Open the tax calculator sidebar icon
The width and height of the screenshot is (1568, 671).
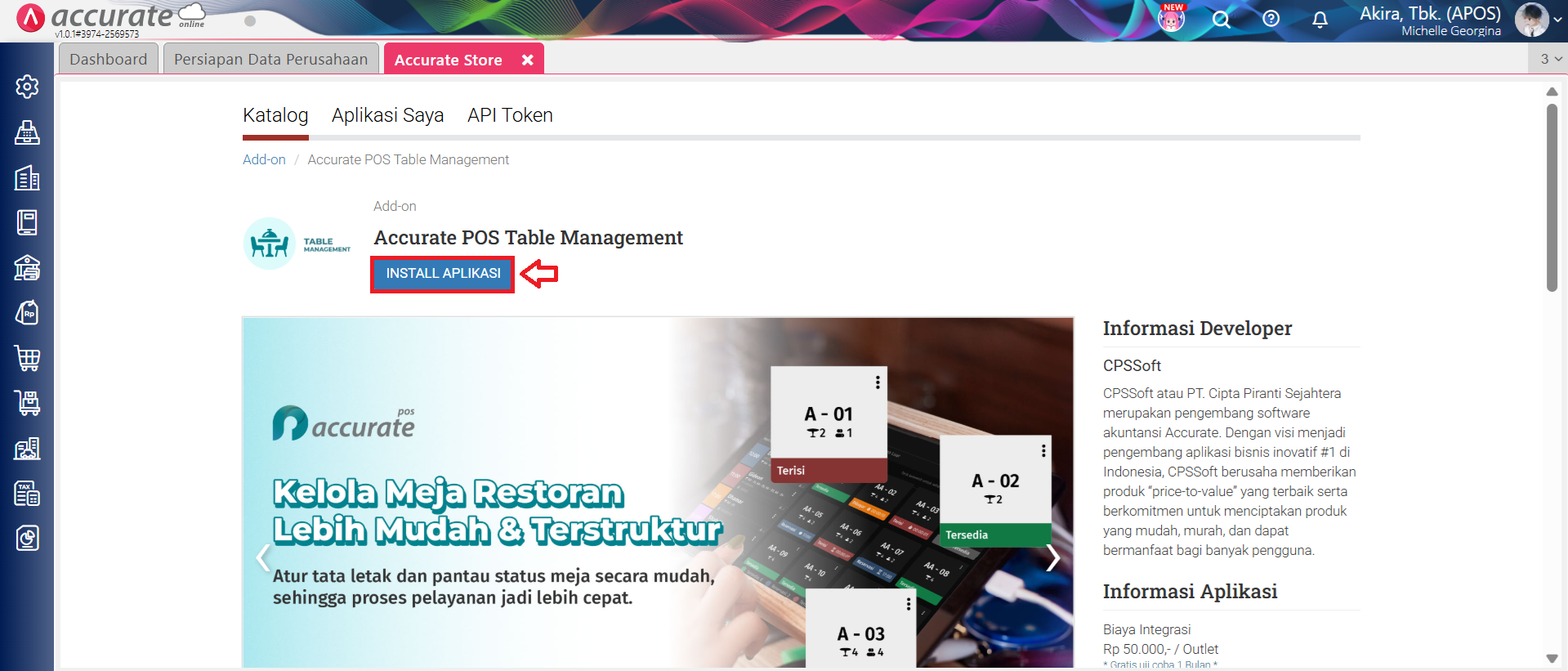click(27, 494)
